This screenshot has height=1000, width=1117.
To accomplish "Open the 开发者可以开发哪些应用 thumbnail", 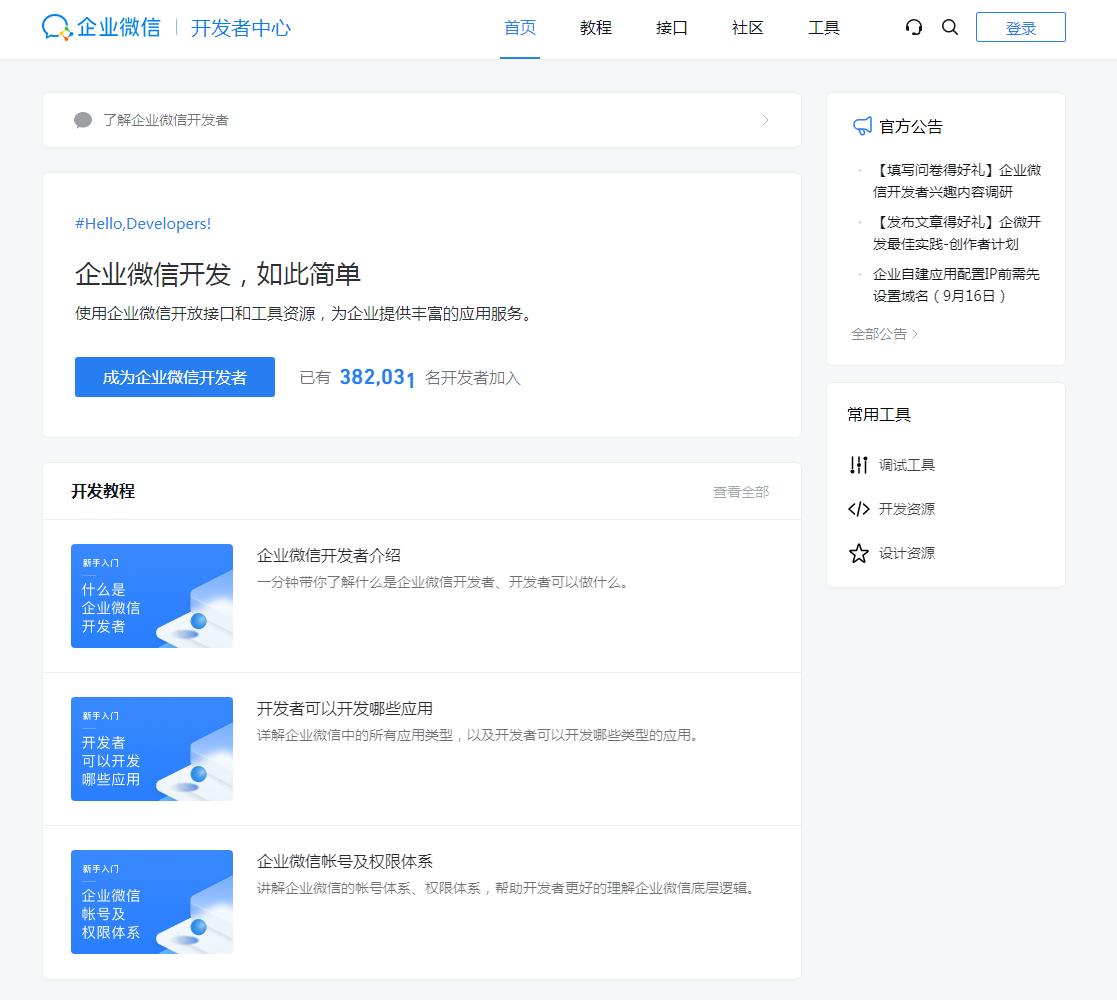I will (152, 749).
